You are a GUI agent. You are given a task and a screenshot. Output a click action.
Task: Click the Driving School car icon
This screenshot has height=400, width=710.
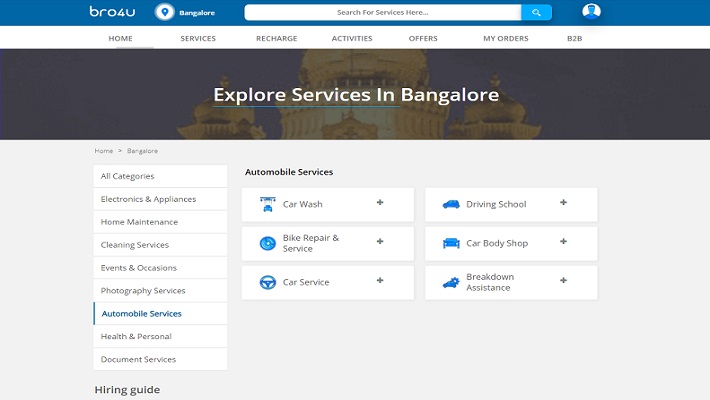click(x=451, y=204)
